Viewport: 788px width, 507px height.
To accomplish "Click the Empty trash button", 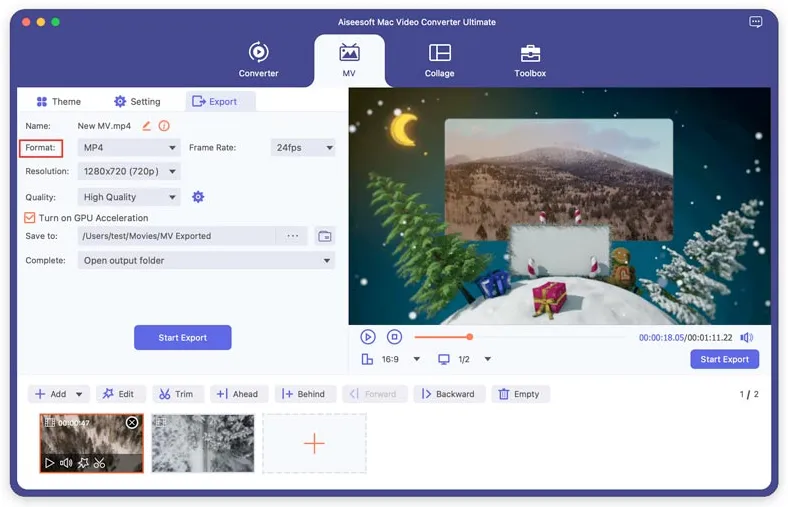I will pos(520,394).
